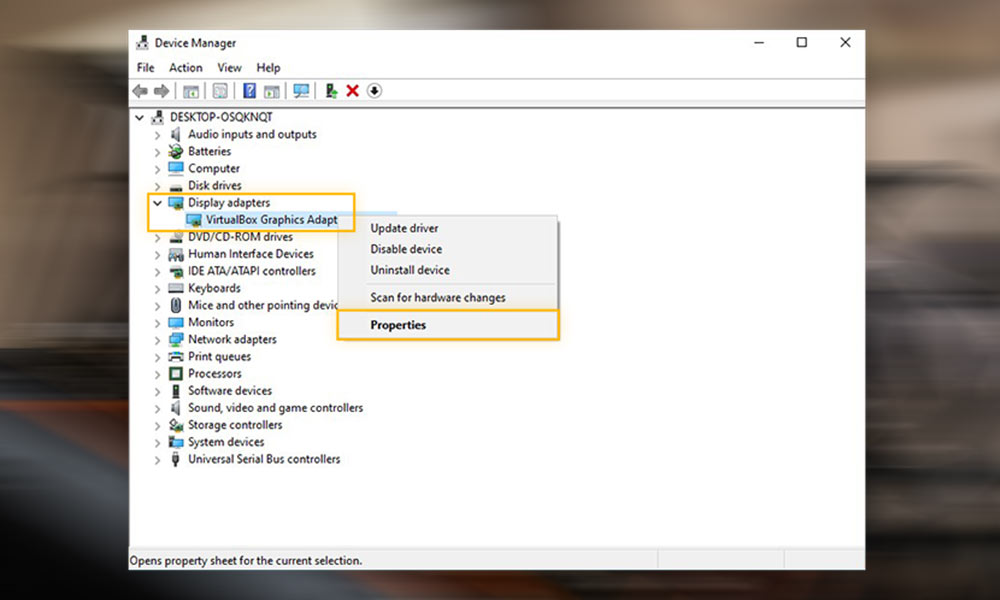
Task: Click the Monitors category icon
Action: pos(175,323)
